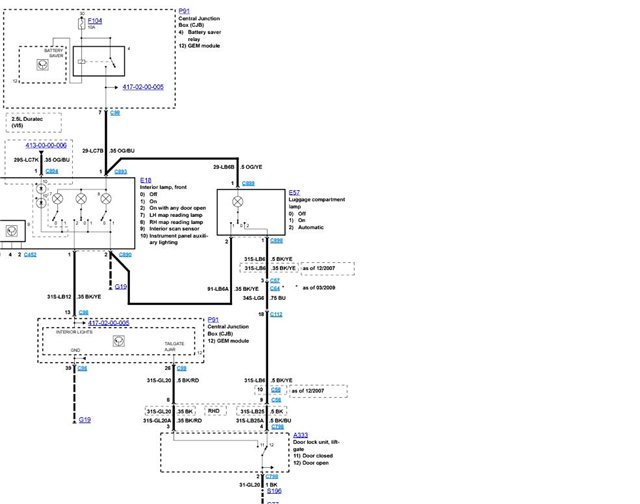Image resolution: width=640 pixels, height=504 pixels.
Task: Open the 413-00-00-006 diagram reference
Action: 46,145
